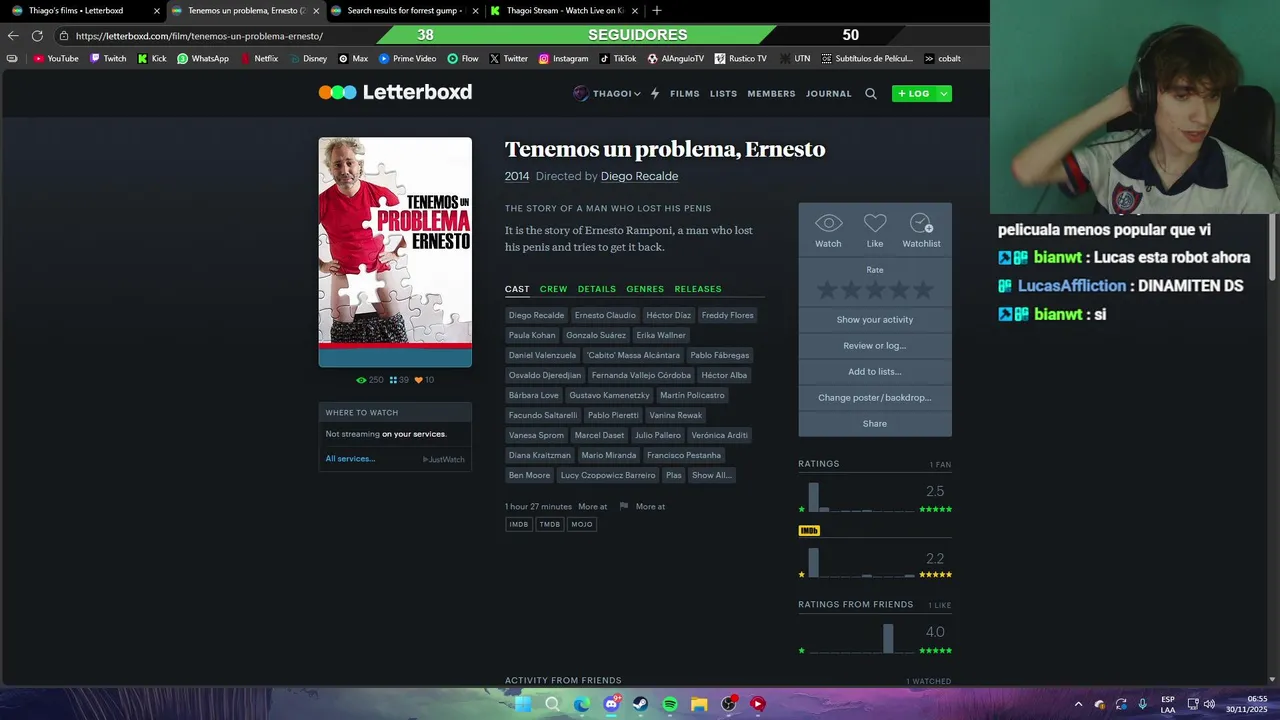Click the report flag icon
This screenshot has height=720, width=1280.
tap(624, 506)
